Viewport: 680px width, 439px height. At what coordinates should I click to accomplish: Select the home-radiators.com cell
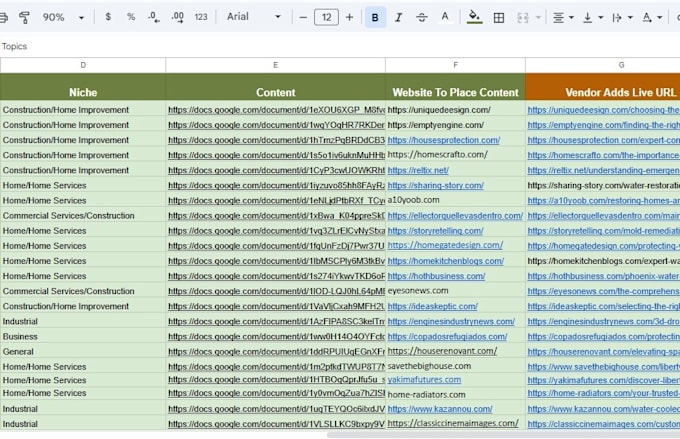[455, 394]
